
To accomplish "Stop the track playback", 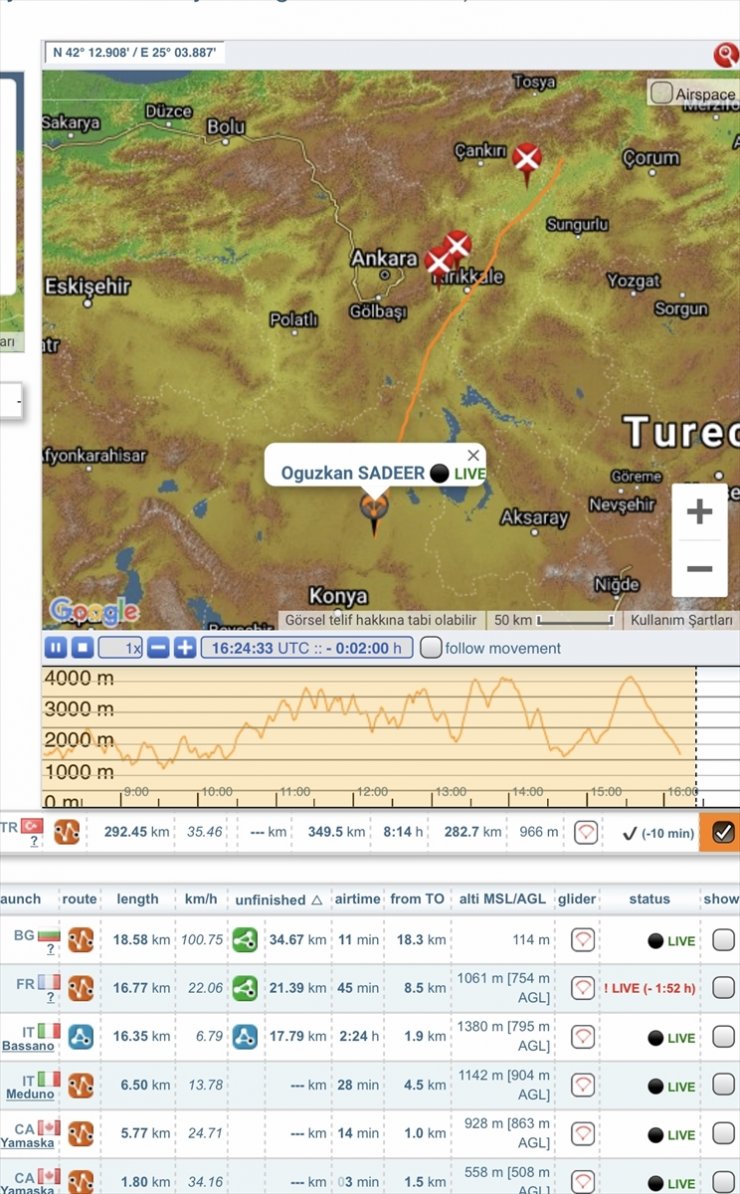I will [82, 648].
